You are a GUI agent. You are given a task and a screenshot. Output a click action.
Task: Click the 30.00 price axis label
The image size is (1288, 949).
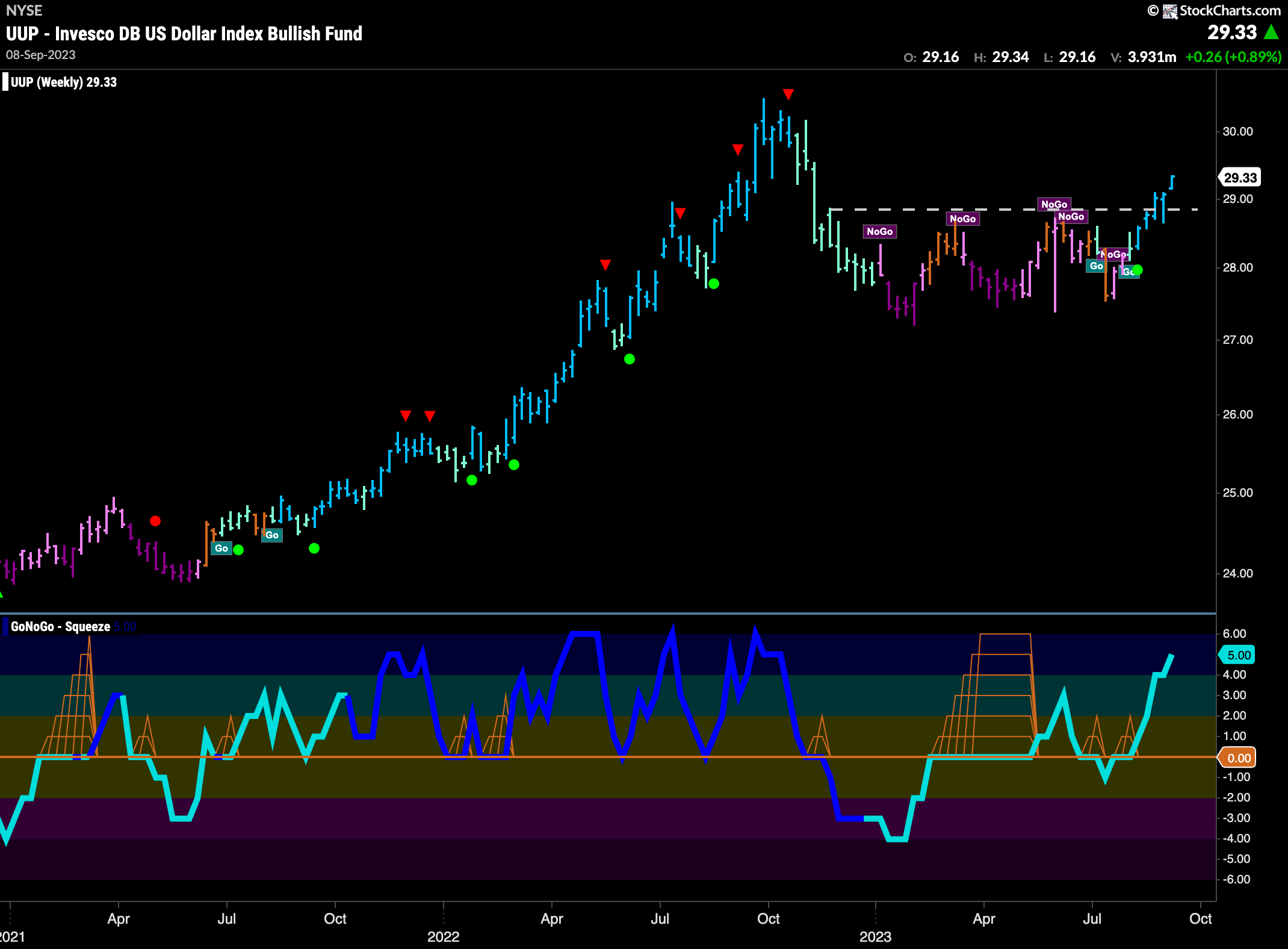point(1237,131)
